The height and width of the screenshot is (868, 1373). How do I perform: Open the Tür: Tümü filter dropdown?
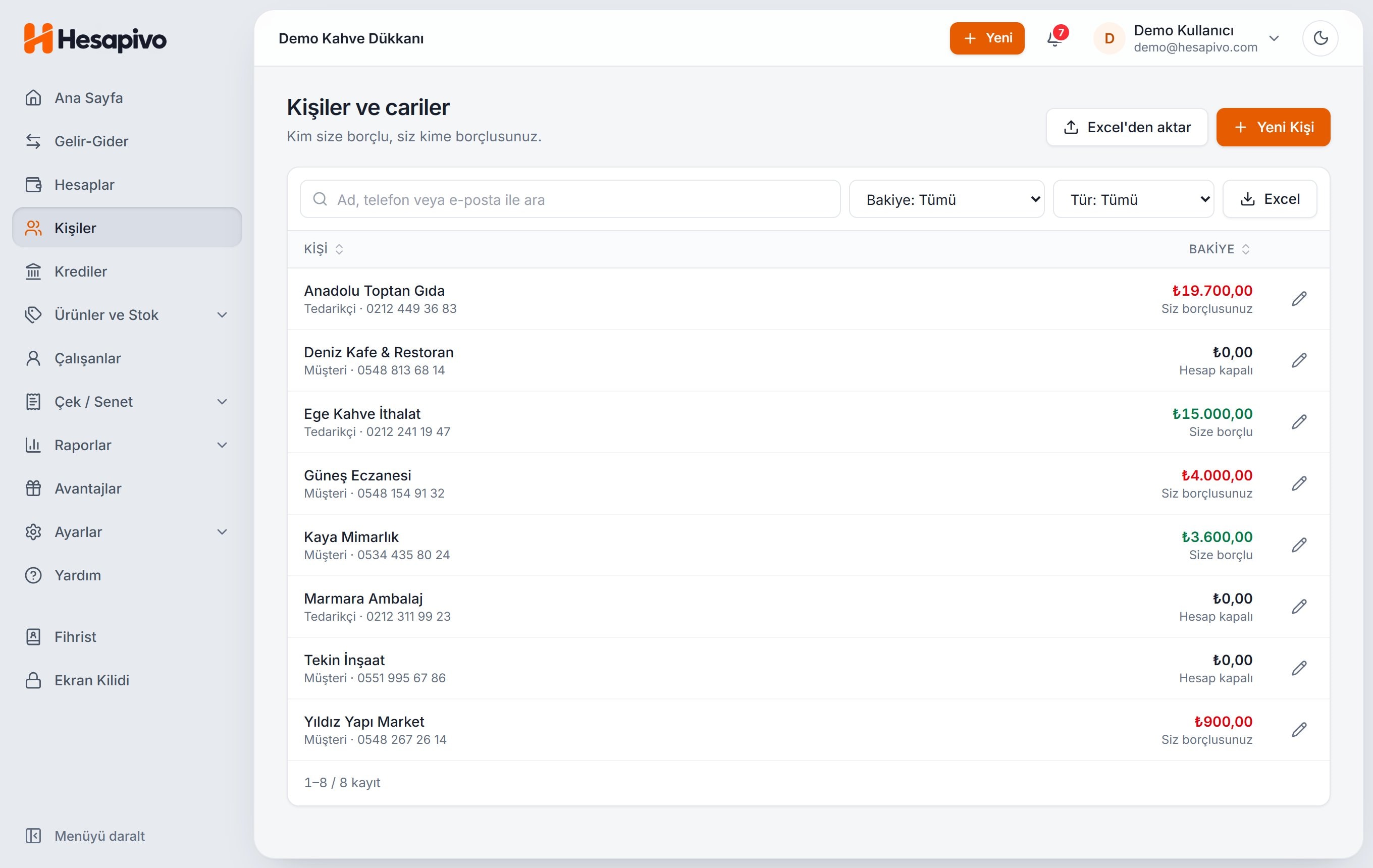pyautogui.click(x=1133, y=199)
